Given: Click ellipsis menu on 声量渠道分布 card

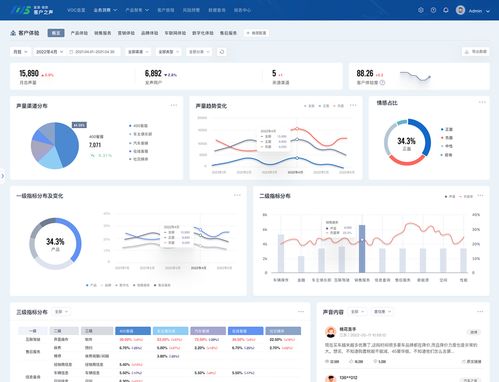Looking at the screenshot, I should (x=174, y=105).
